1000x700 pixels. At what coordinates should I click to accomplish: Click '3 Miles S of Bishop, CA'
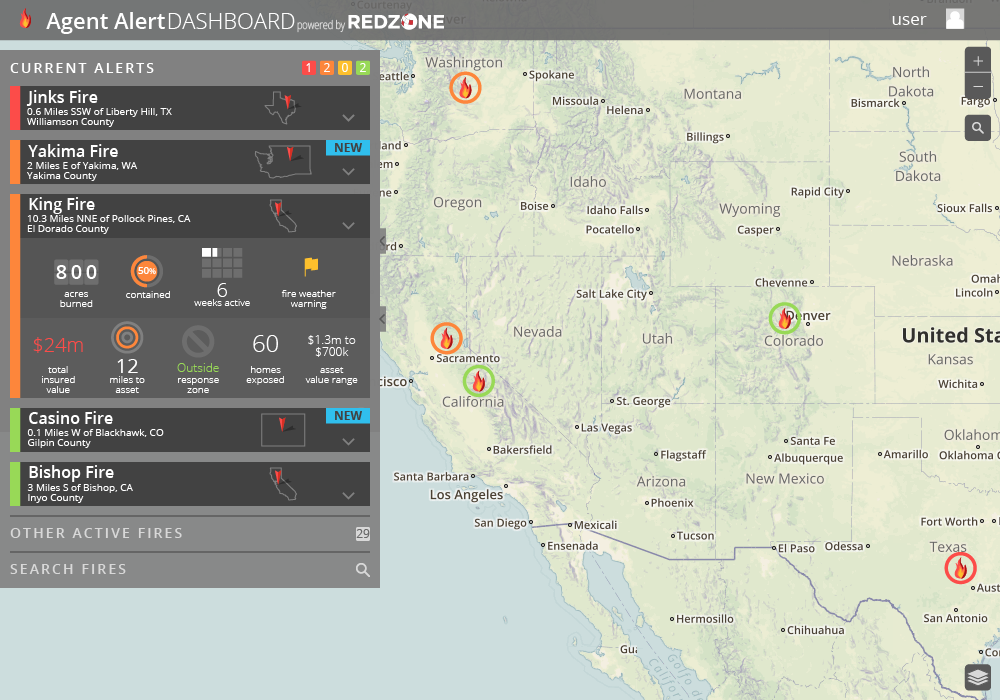click(80, 488)
